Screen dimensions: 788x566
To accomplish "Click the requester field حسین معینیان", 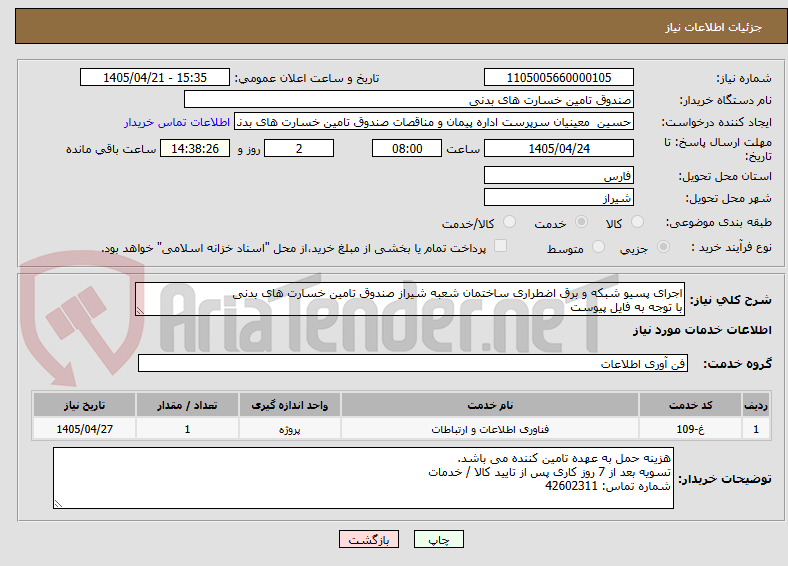I will (x=434, y=122).
